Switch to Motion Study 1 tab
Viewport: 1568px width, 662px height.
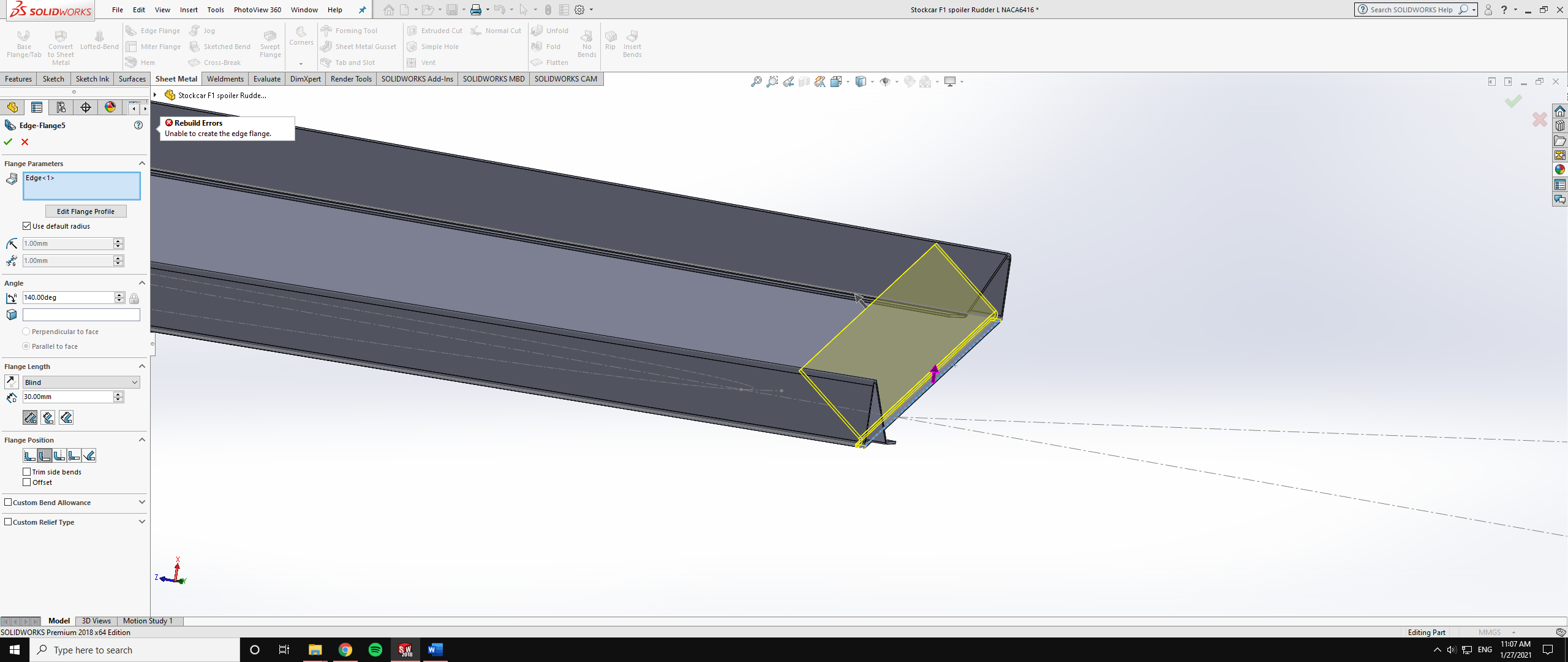(x=148, y=621)
